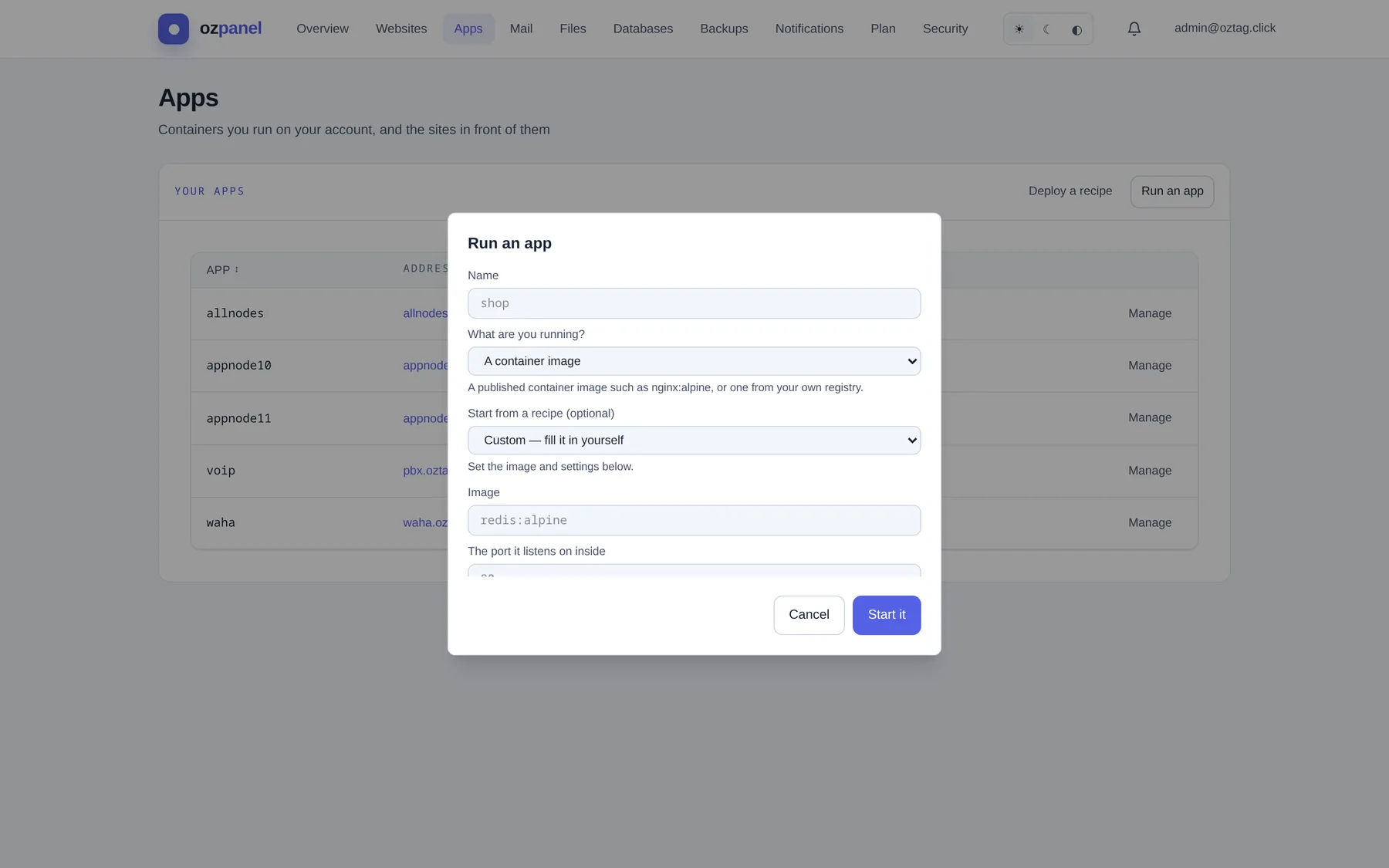The width and height of the screenshot is (1389, 868).
Task: Manage the voip app
Action: point(1150,471)
